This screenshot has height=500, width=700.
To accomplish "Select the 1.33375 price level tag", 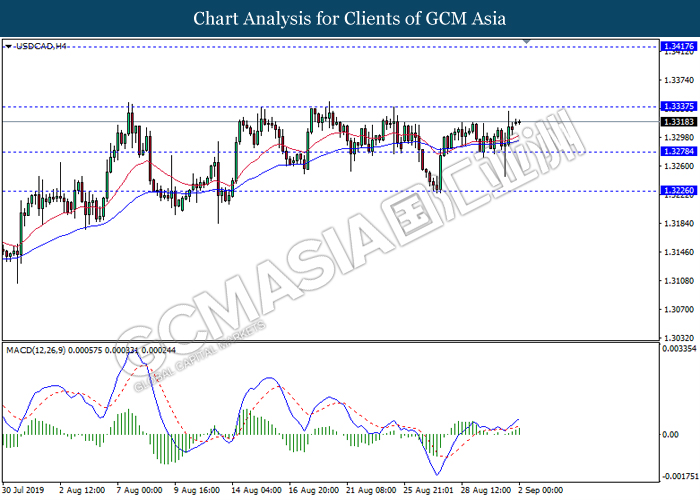I will click(x=678, y=106).
